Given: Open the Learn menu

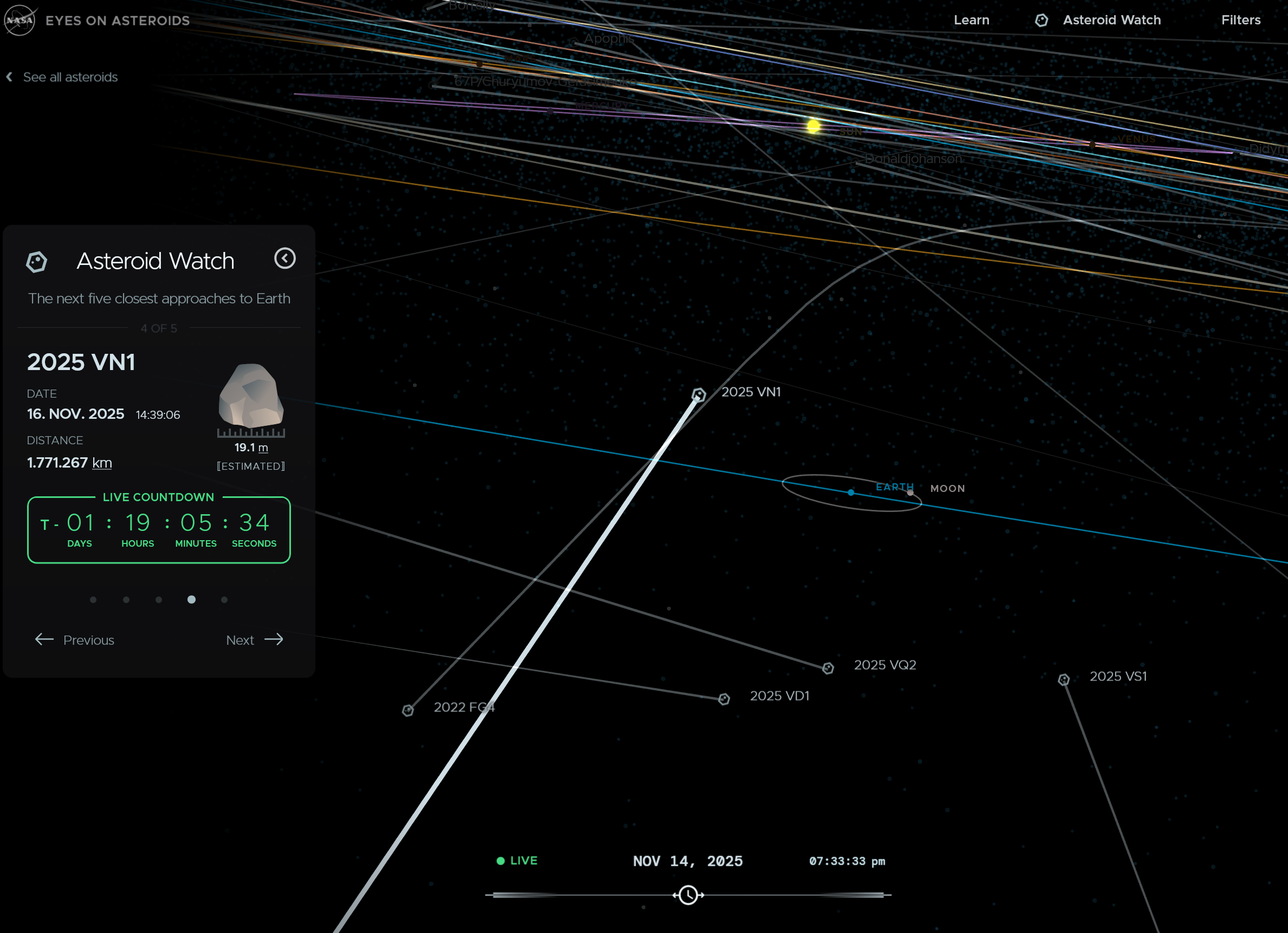Looking at the screenshot, I should (971, 21).
